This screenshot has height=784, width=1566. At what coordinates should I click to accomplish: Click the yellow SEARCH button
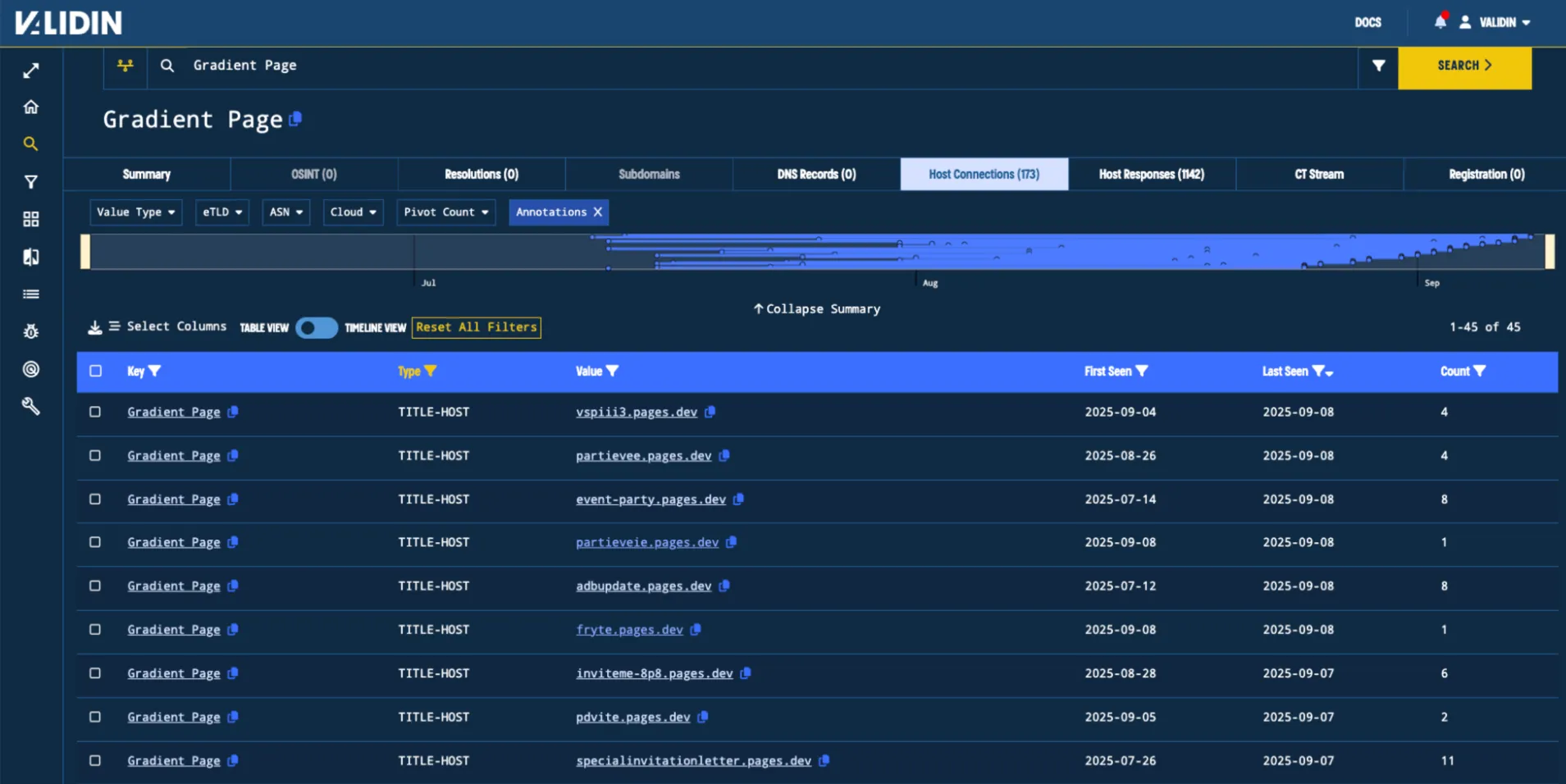coord(1465,67)
